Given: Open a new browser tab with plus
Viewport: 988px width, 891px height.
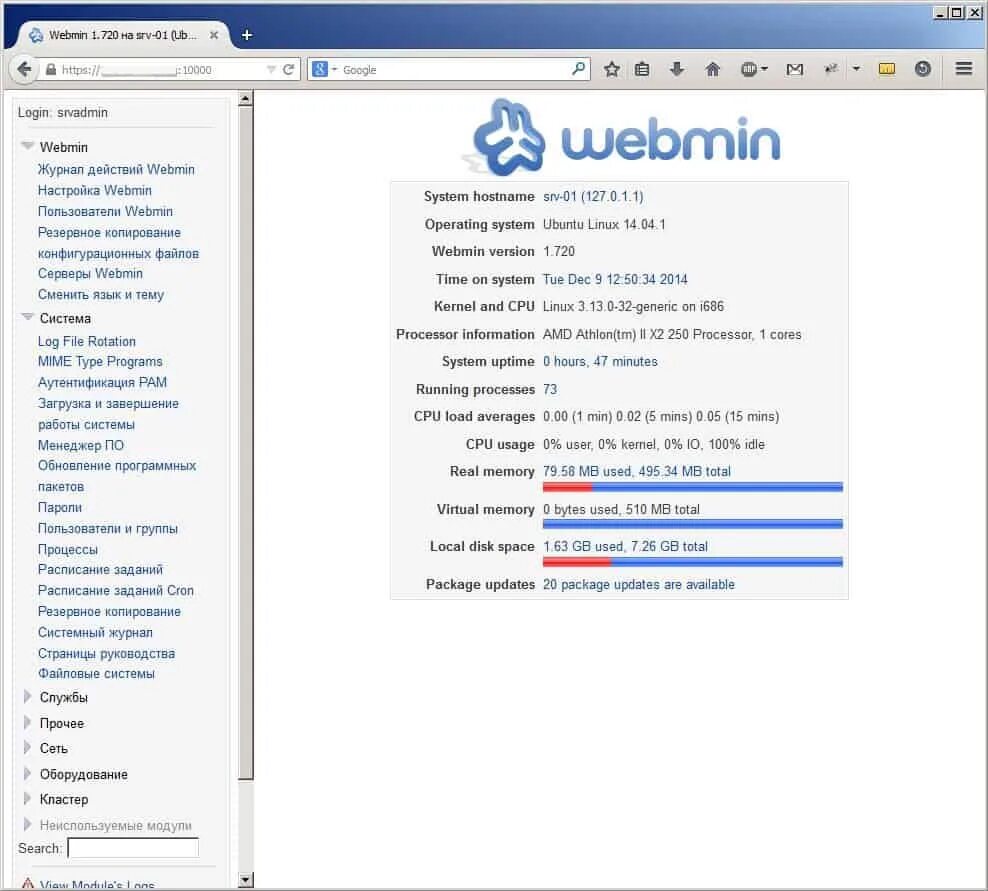Looking at the screenshot, I should [247, 35].
